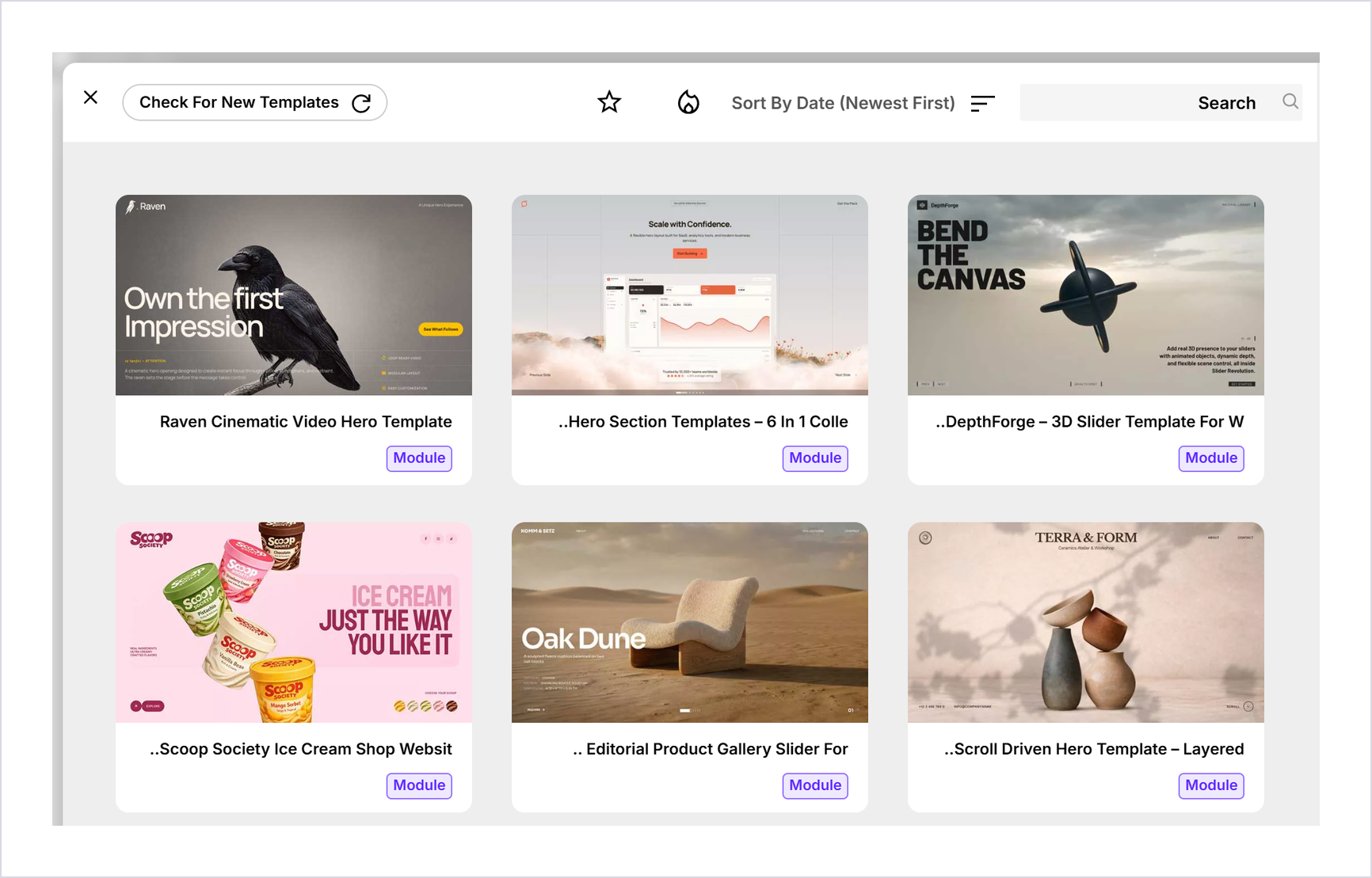Click Module tag on Raven card

(419, 458)
